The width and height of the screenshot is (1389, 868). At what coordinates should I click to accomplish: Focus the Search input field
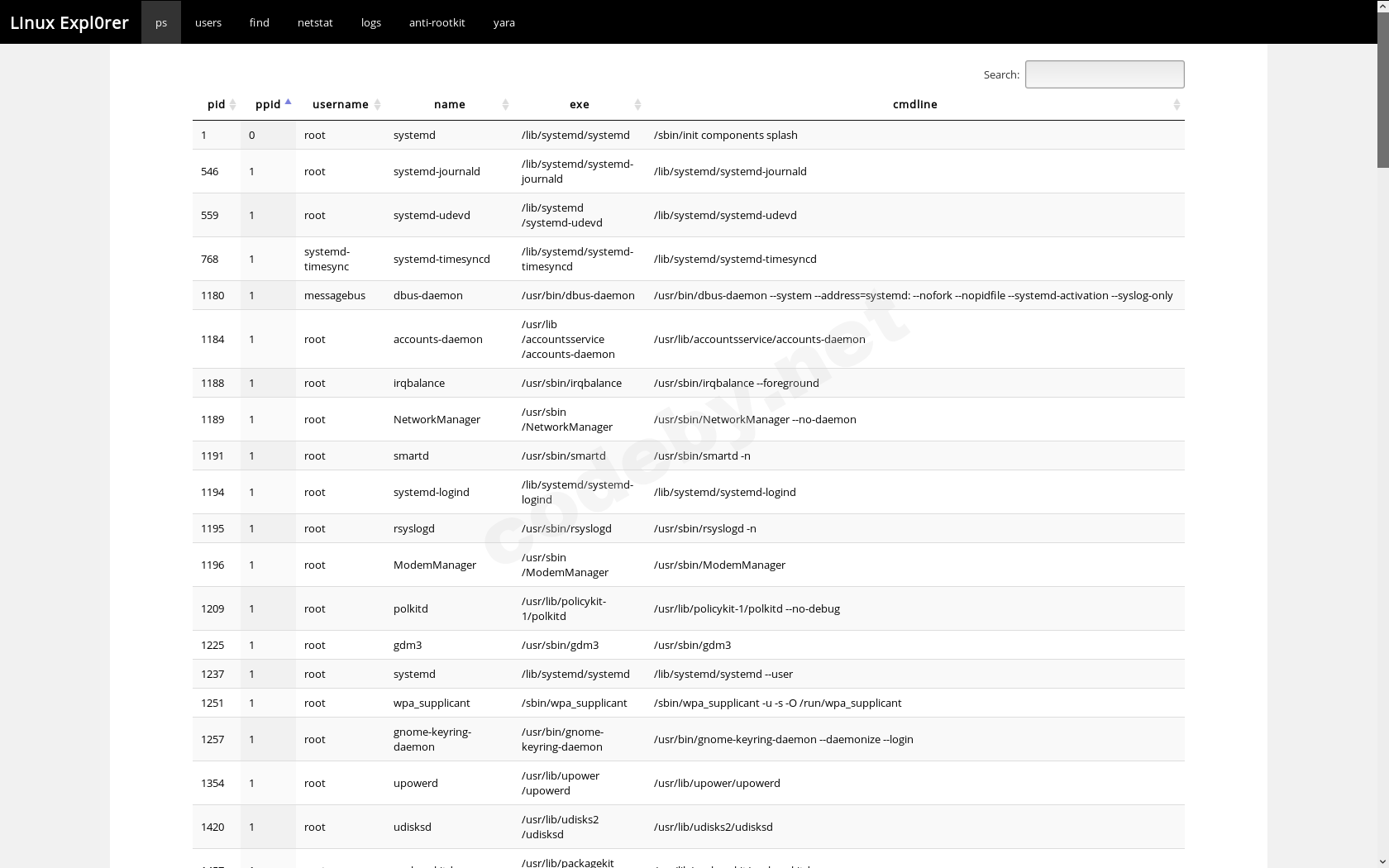pyautogui.click(x=1105, y=74)
